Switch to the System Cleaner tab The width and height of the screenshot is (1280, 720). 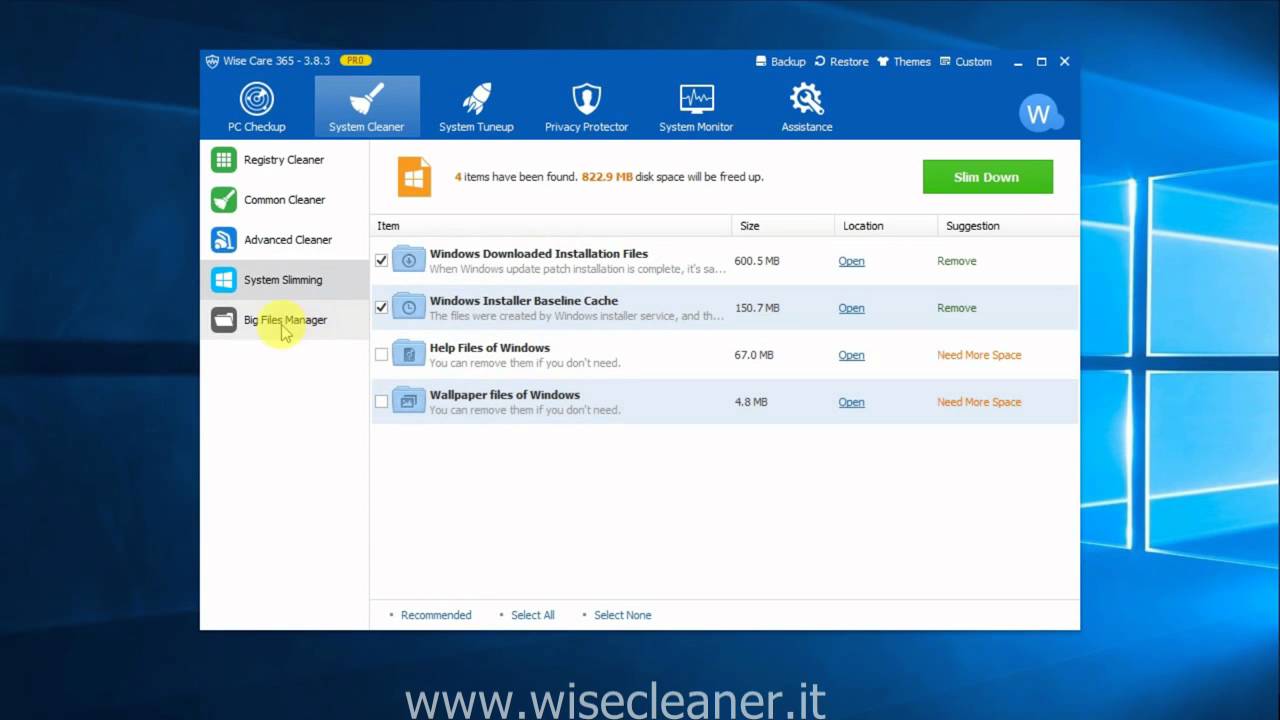[366, 107]
